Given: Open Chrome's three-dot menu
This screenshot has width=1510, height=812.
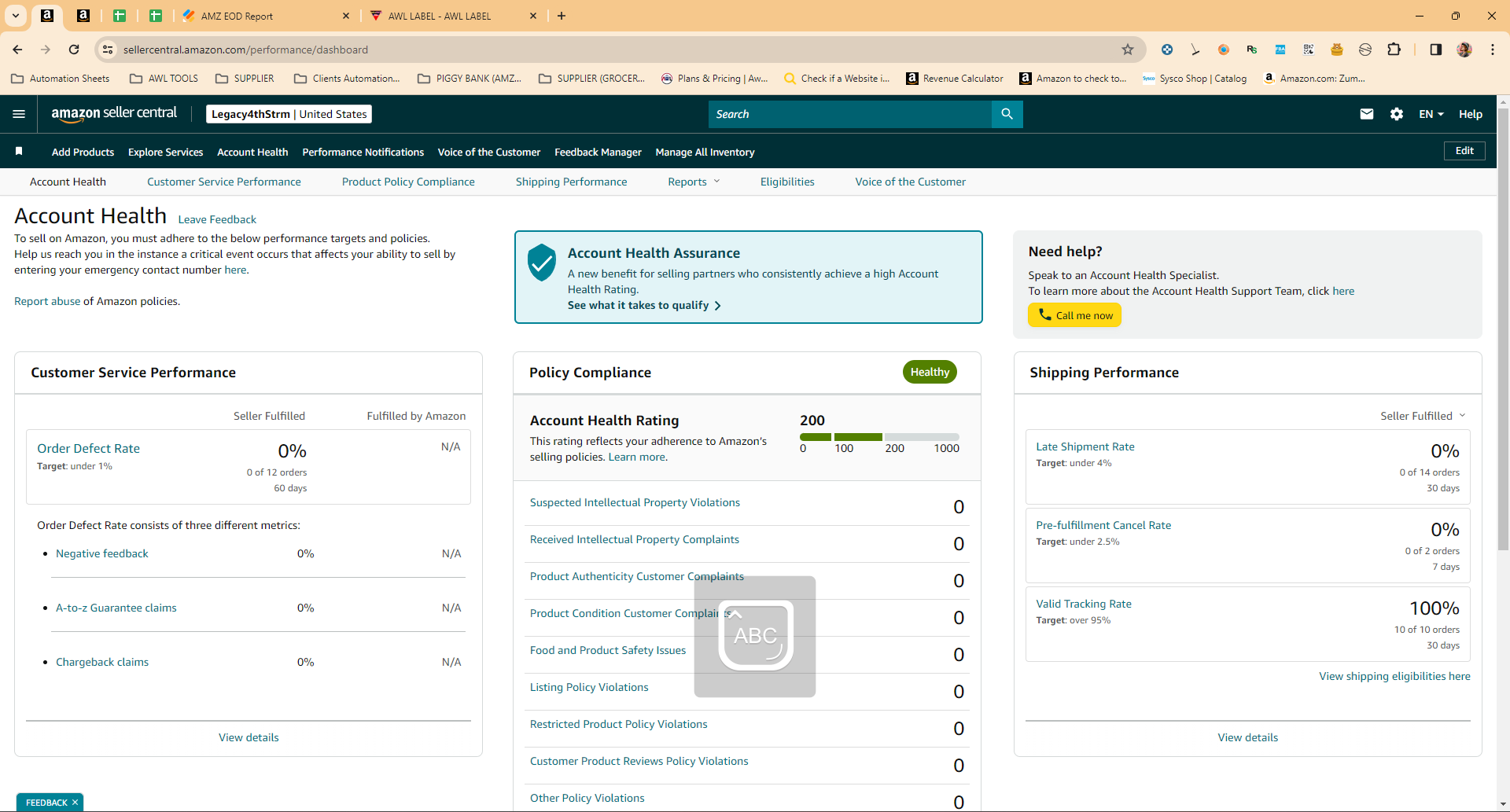Looking at the screenshot, I should [x=1493, y=50].
